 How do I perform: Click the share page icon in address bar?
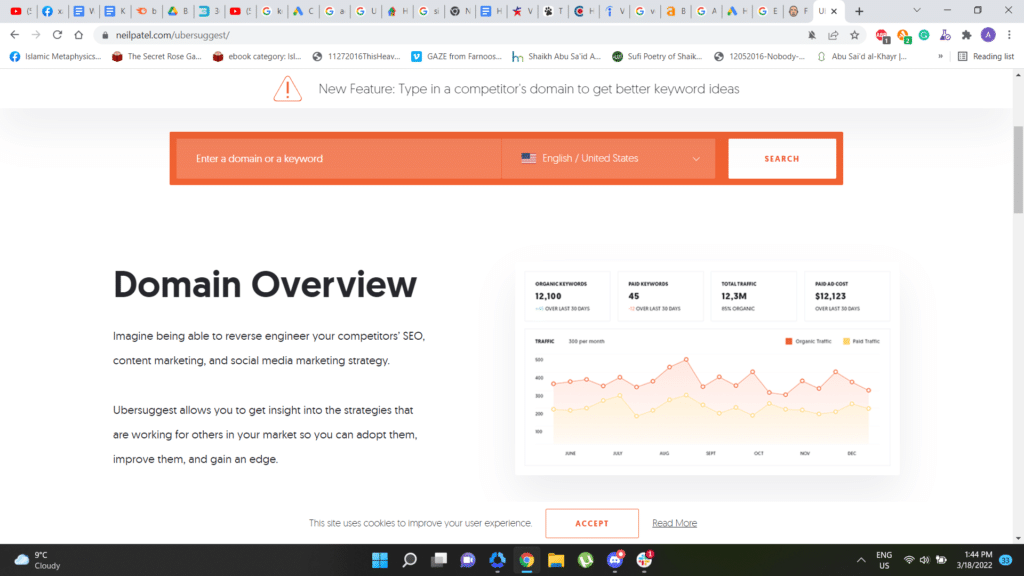coord(833,34)
